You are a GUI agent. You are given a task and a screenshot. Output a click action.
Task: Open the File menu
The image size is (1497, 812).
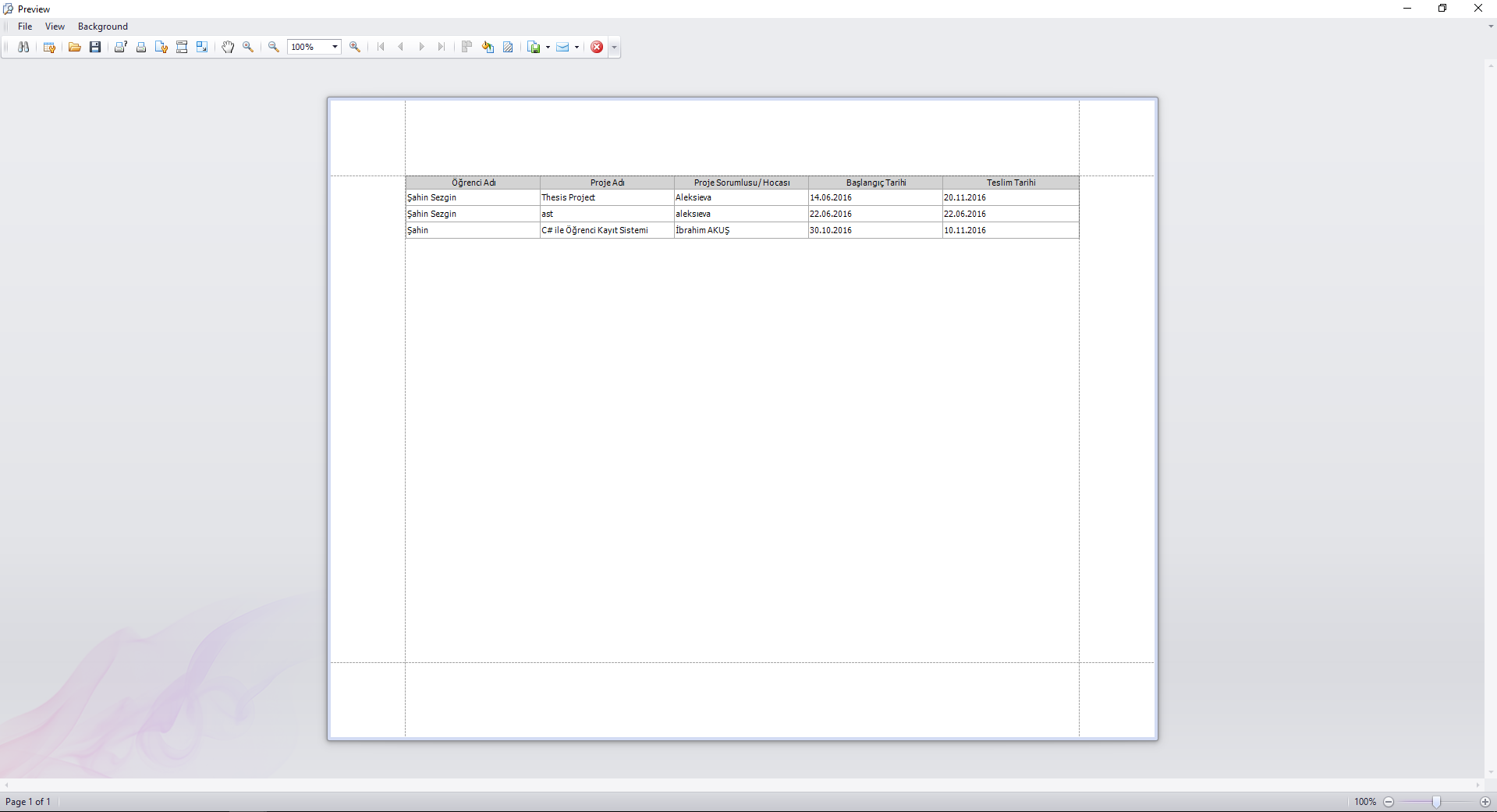(x=25, y=27)
